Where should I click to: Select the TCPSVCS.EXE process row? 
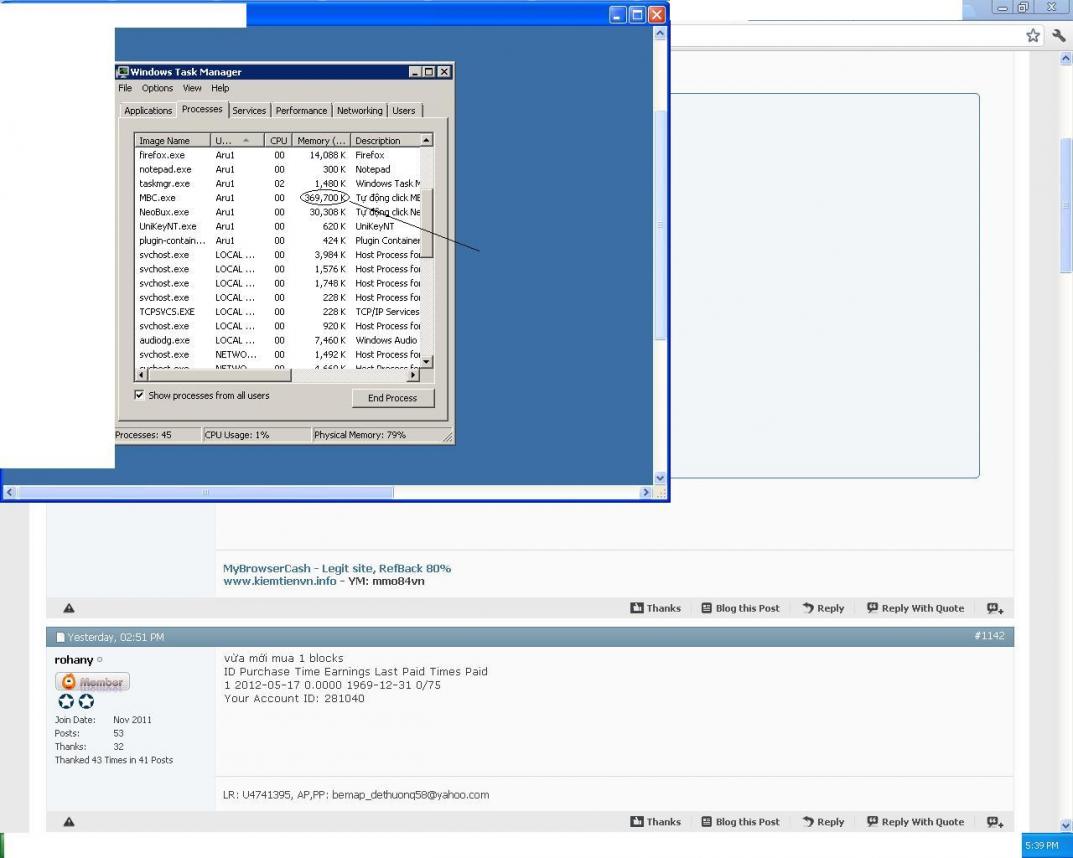point(278,311)
